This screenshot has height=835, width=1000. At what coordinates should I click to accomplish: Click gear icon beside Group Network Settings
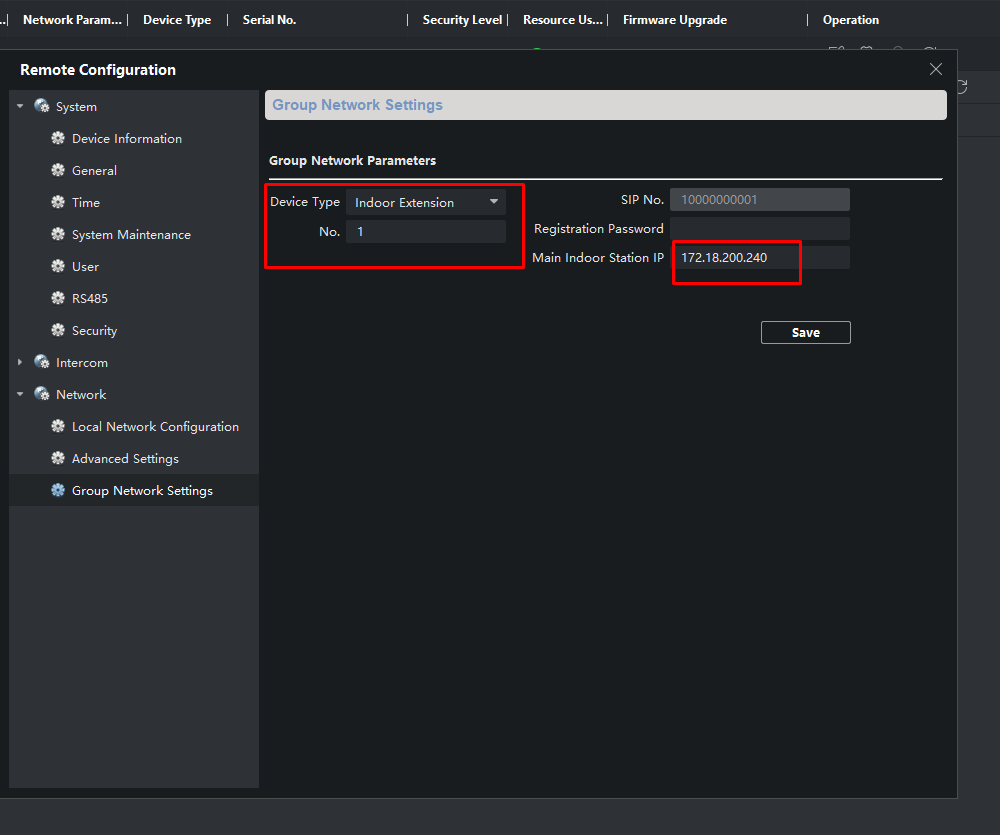58,490
